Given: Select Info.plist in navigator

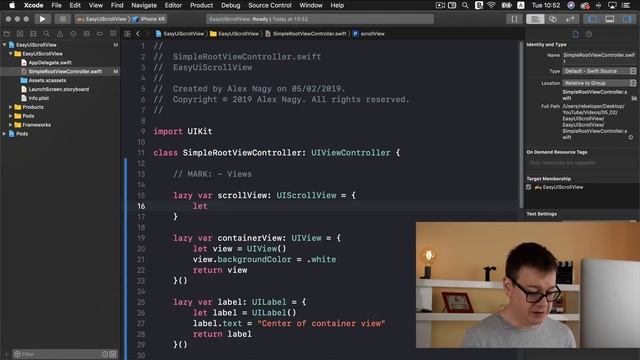Looking at the screenshot, I should click(x=38, y=98).
